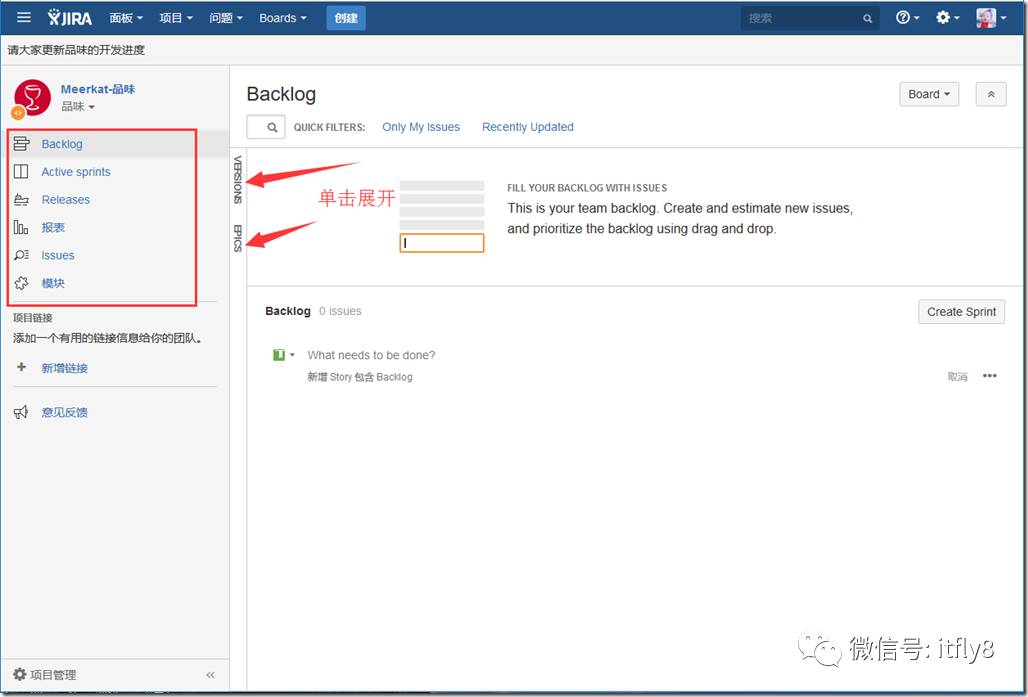The width and height of the screenshot is (1028, 697).
Task: Click the 模块 puzzle piece icon
Action: point(21,283)
